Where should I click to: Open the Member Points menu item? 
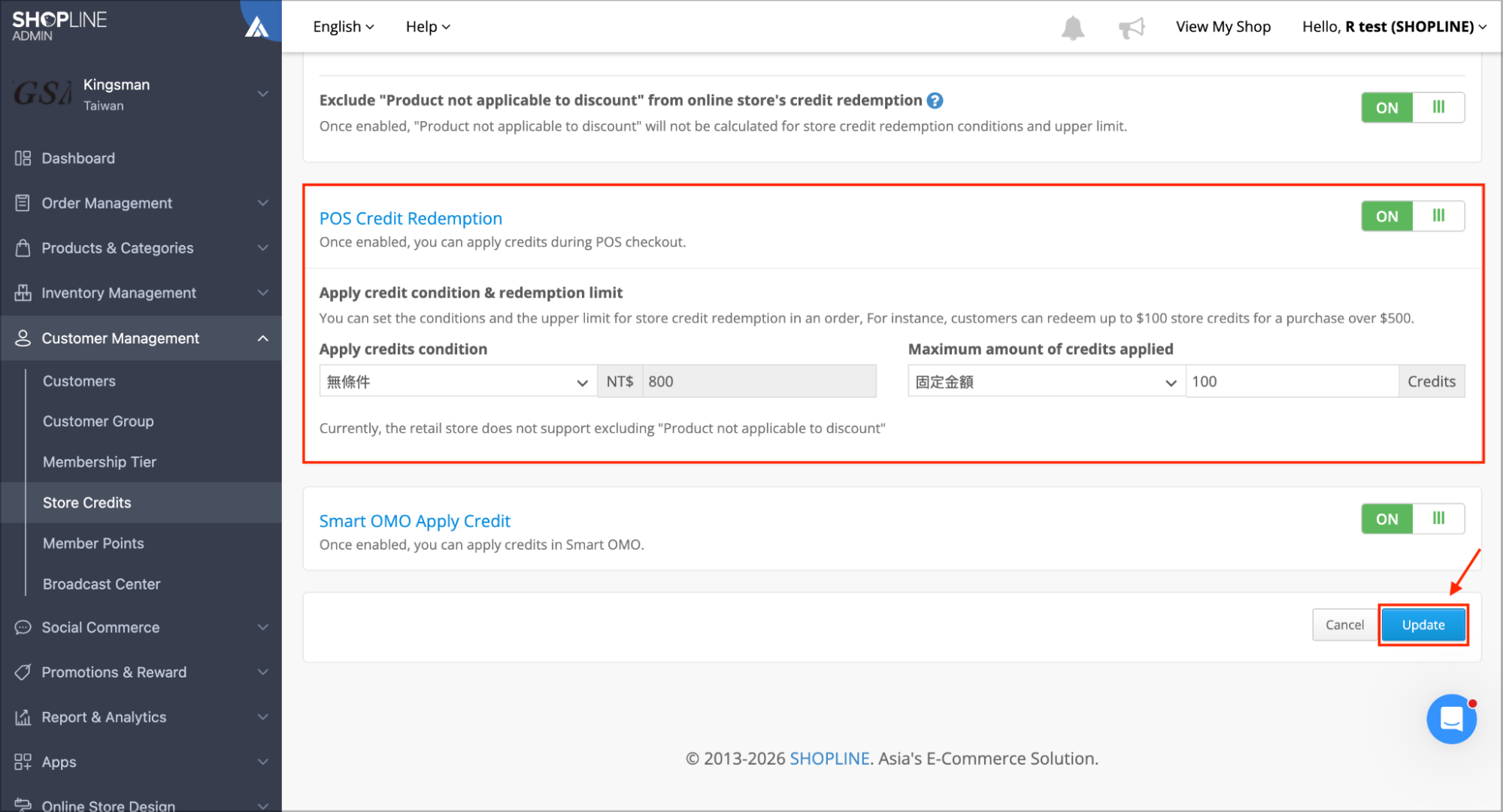pyautogui.click(x=93, y=543)
